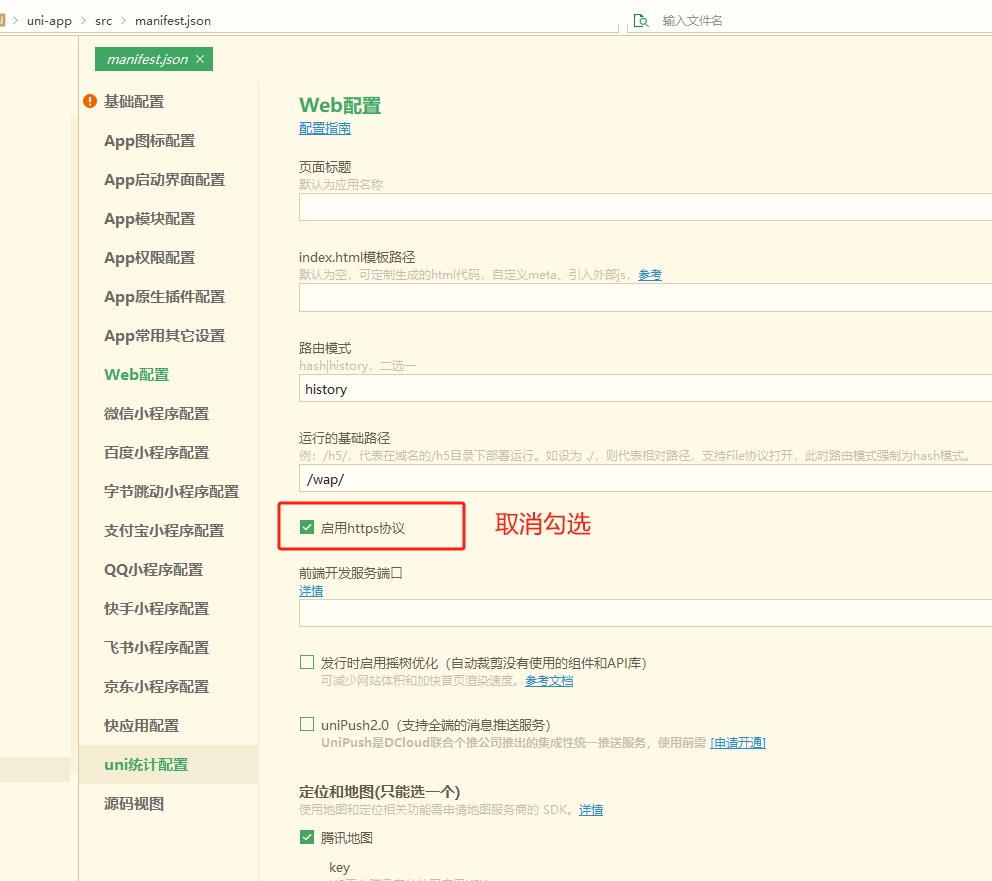Select 微信小程序配置 in sidebar
This screenshot has width=992, height=881.
(156, 414)
